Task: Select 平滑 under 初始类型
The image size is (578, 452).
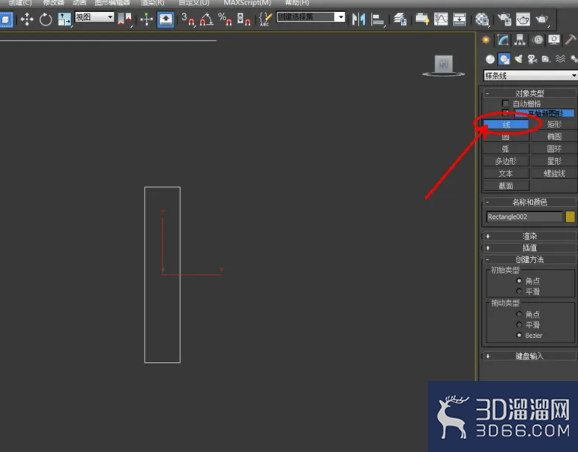Action: 519,291
